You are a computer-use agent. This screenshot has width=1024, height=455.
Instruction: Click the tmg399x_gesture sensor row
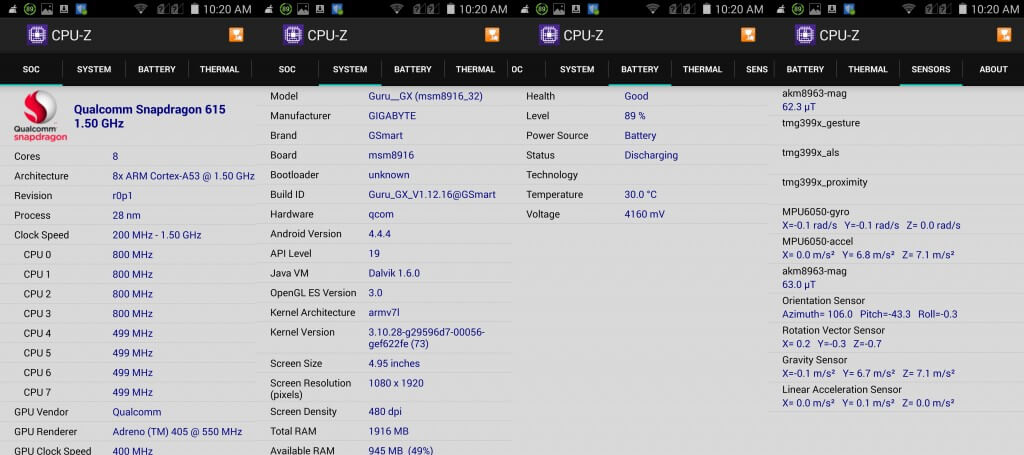click(x=896, y=130)
